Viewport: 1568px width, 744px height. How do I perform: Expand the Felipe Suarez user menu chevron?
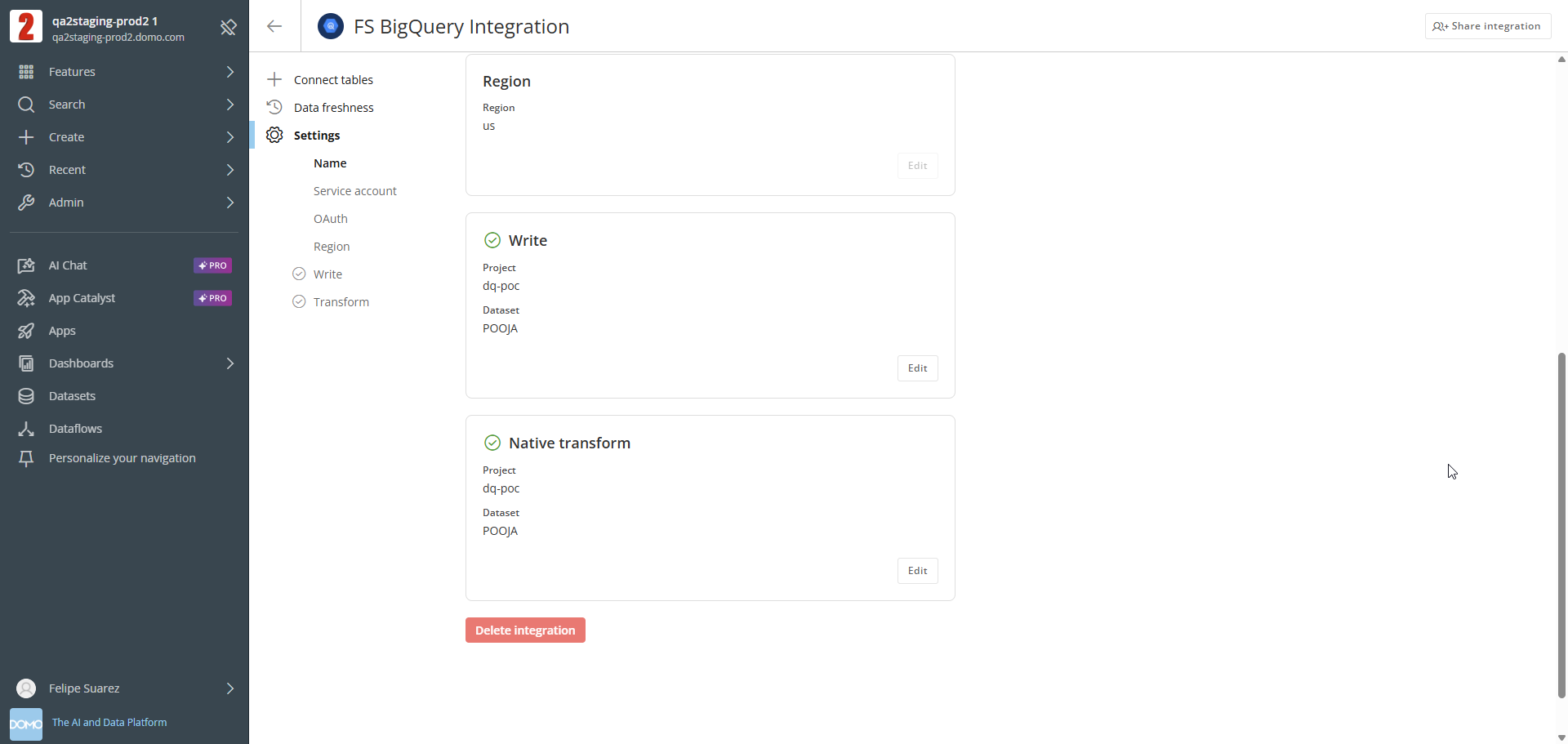[230, 688]
